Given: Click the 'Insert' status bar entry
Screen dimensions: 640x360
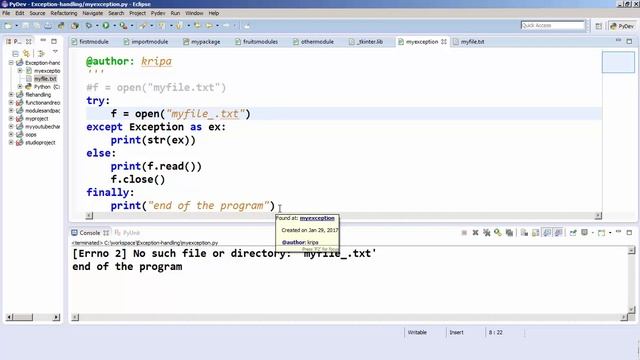Looking at the screenshot, I should (456, 332).
